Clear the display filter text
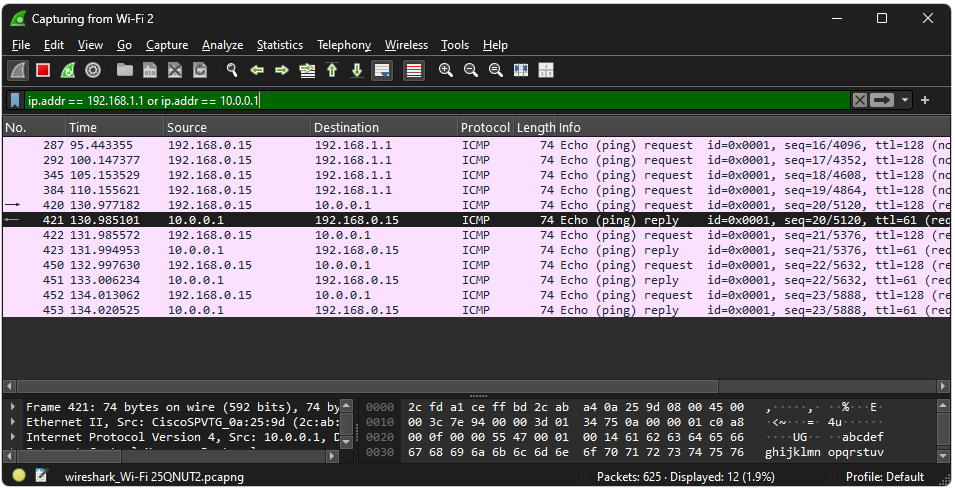This screenshot has height=488, width=955. point(860,100)
